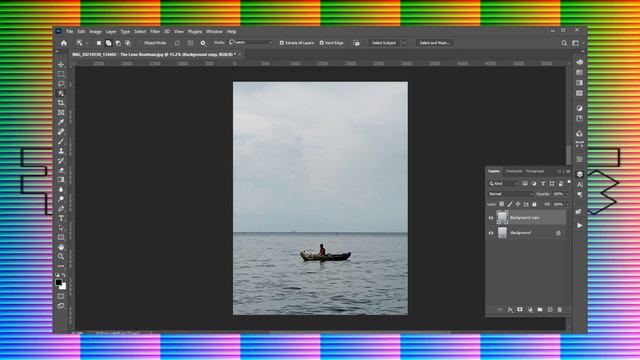Click the Subtract from selection mode icon
The width and height of the screenshot is (640, 360).
tap(118, 43)
